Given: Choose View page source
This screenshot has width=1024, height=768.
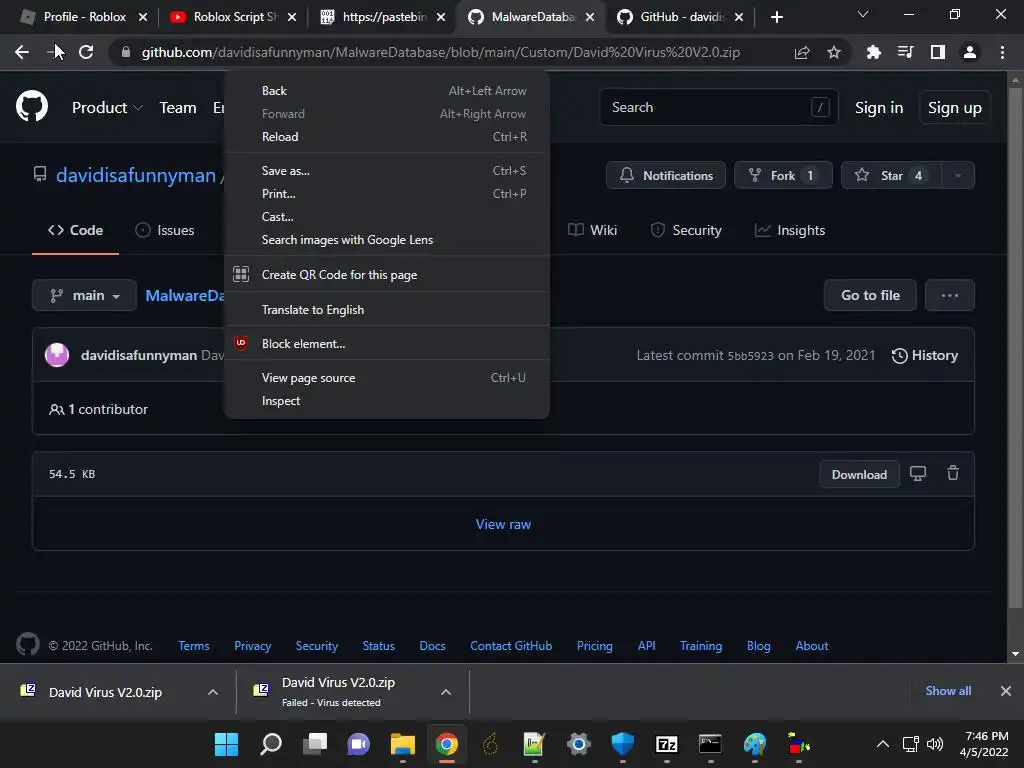Looking at the screenshot, I should [387, 377].
